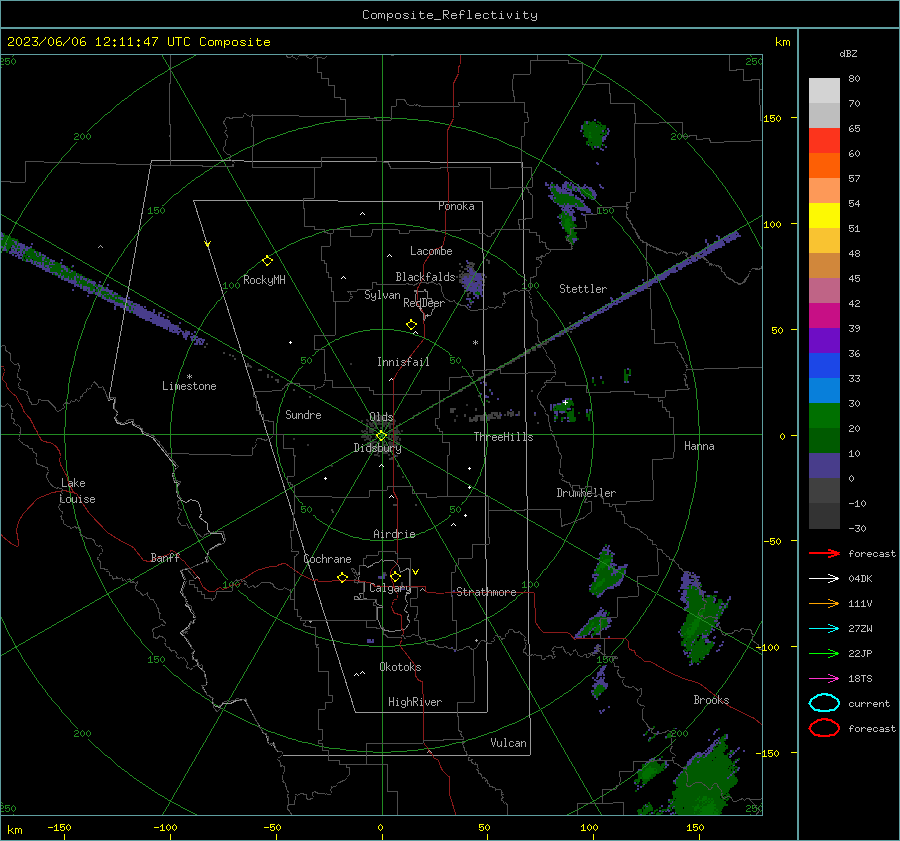The width and height of the screenshot is (900, 841).
Task: Select the light gray 80 dBZ swatch
Action: tap(824, 90)
